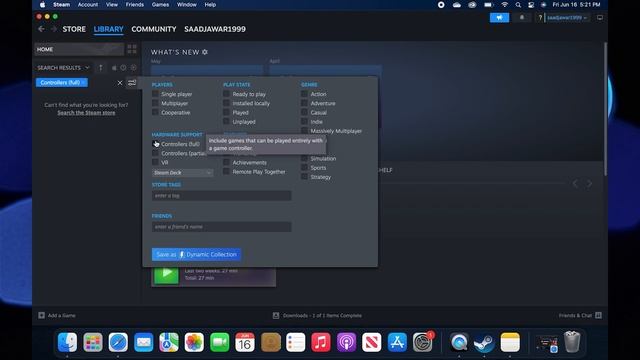This screenshot has width=640, height=360.
Task: Open the announcements megaphone icon
Action: click(x=499, y=18)
